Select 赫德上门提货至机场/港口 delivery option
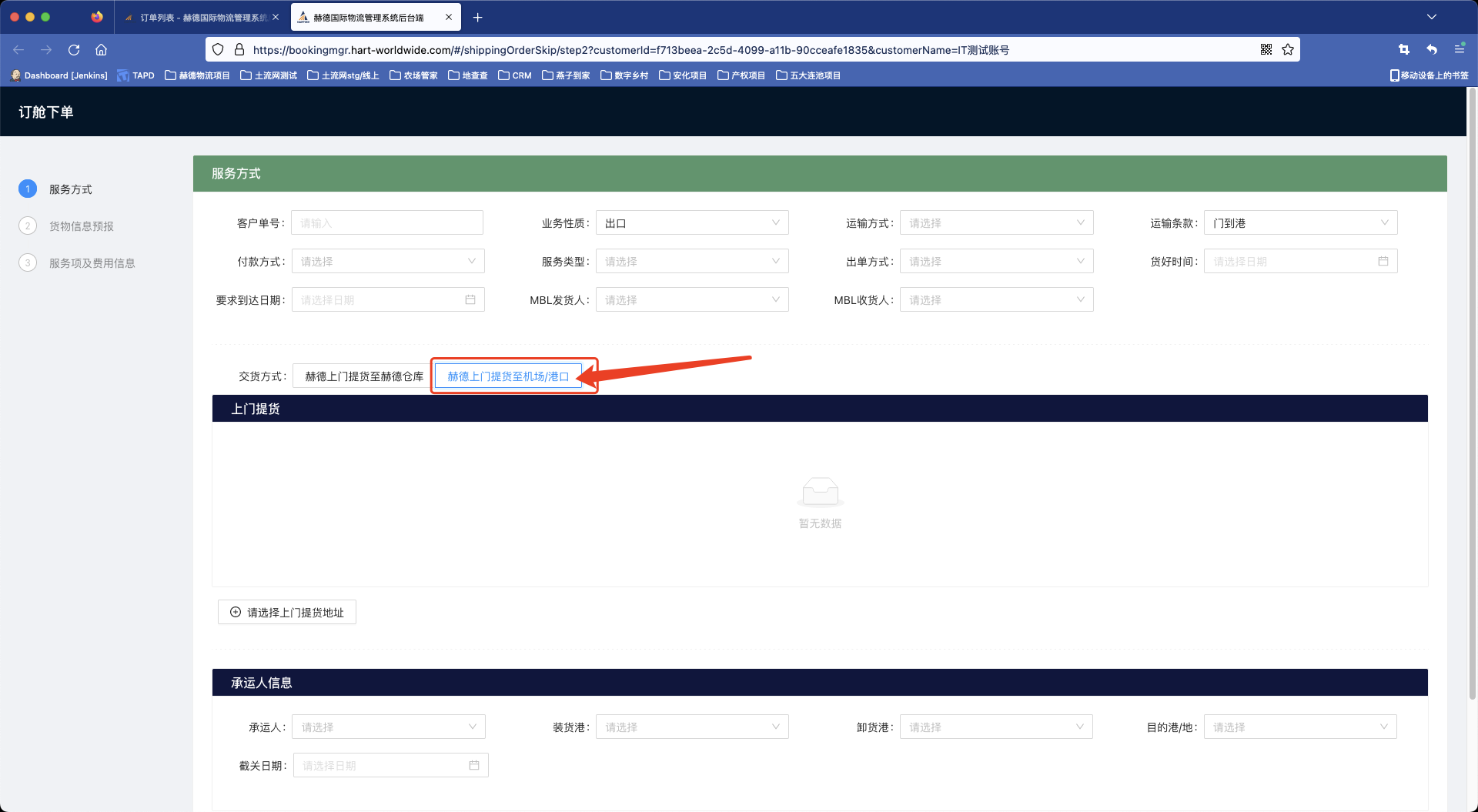Screen dimensions: 1478x812 [508, 376]
